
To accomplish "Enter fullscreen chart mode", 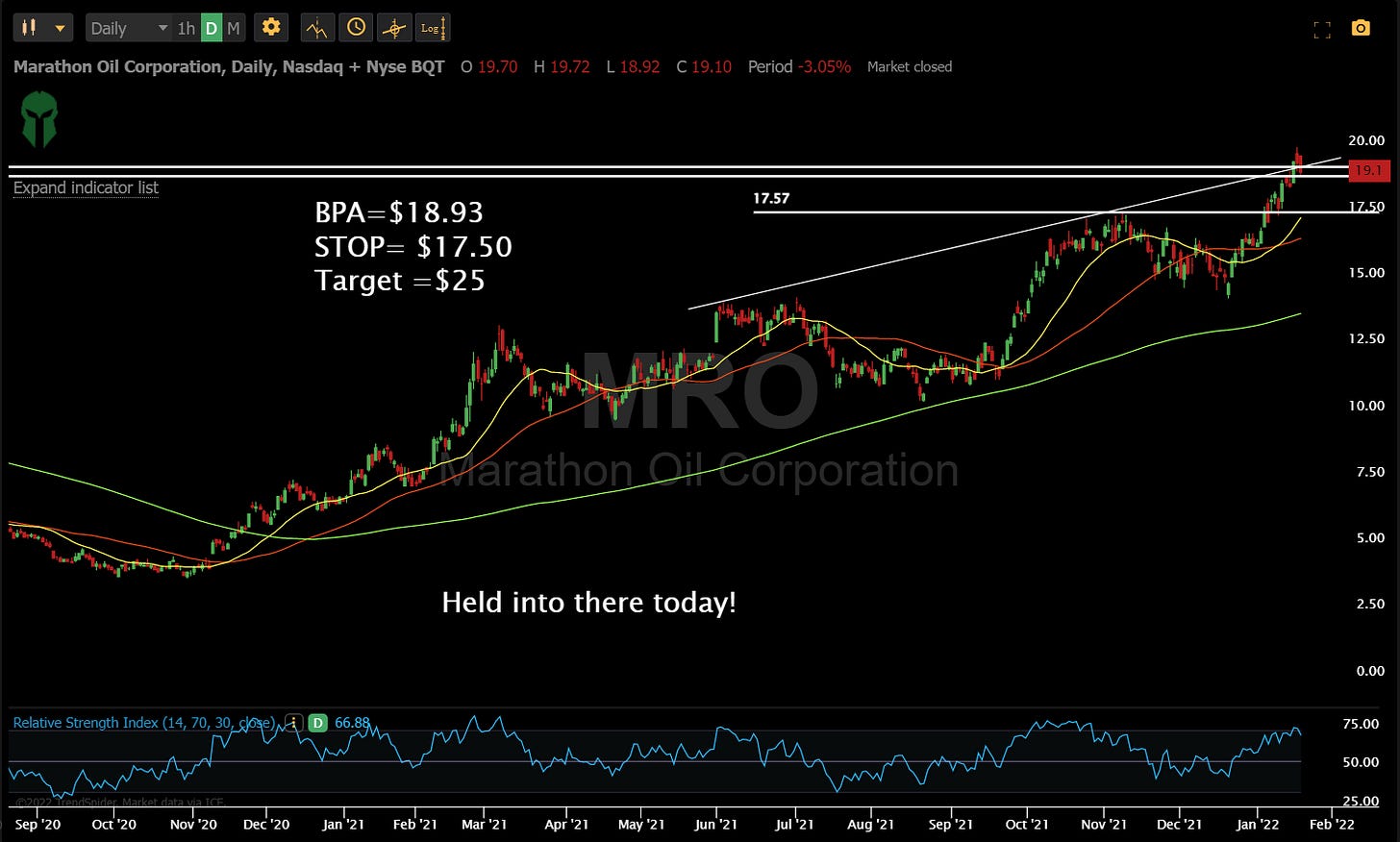I will pos(1322,30).
